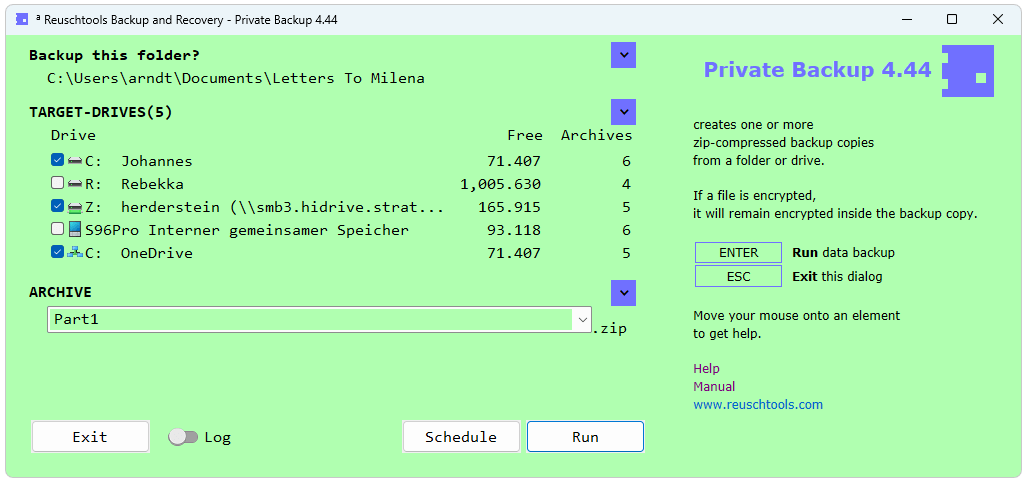
Task: Click the R: Rebekka drive icon
Action: coord(75,184)
